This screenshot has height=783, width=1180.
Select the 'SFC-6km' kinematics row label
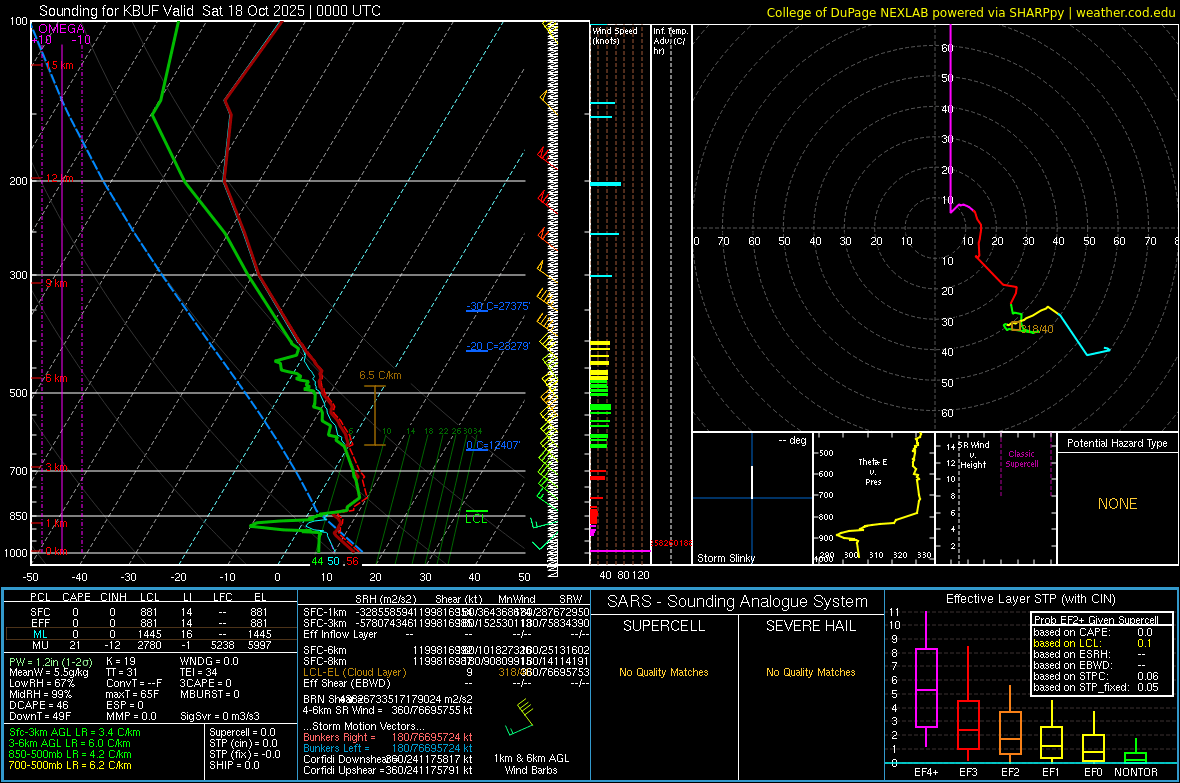(x=325, y=650)
